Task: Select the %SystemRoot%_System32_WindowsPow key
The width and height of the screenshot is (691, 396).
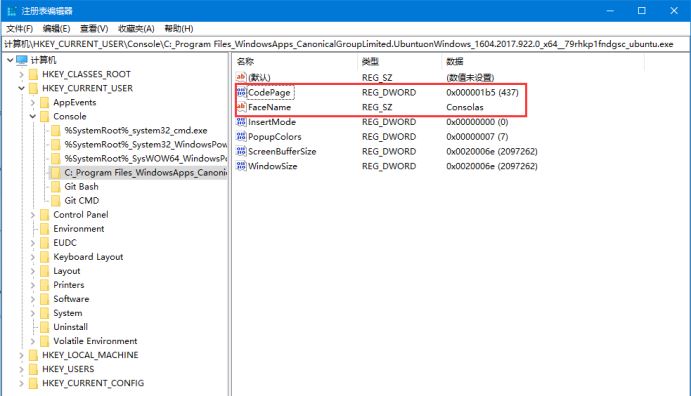Action: [x=145, y=144]
